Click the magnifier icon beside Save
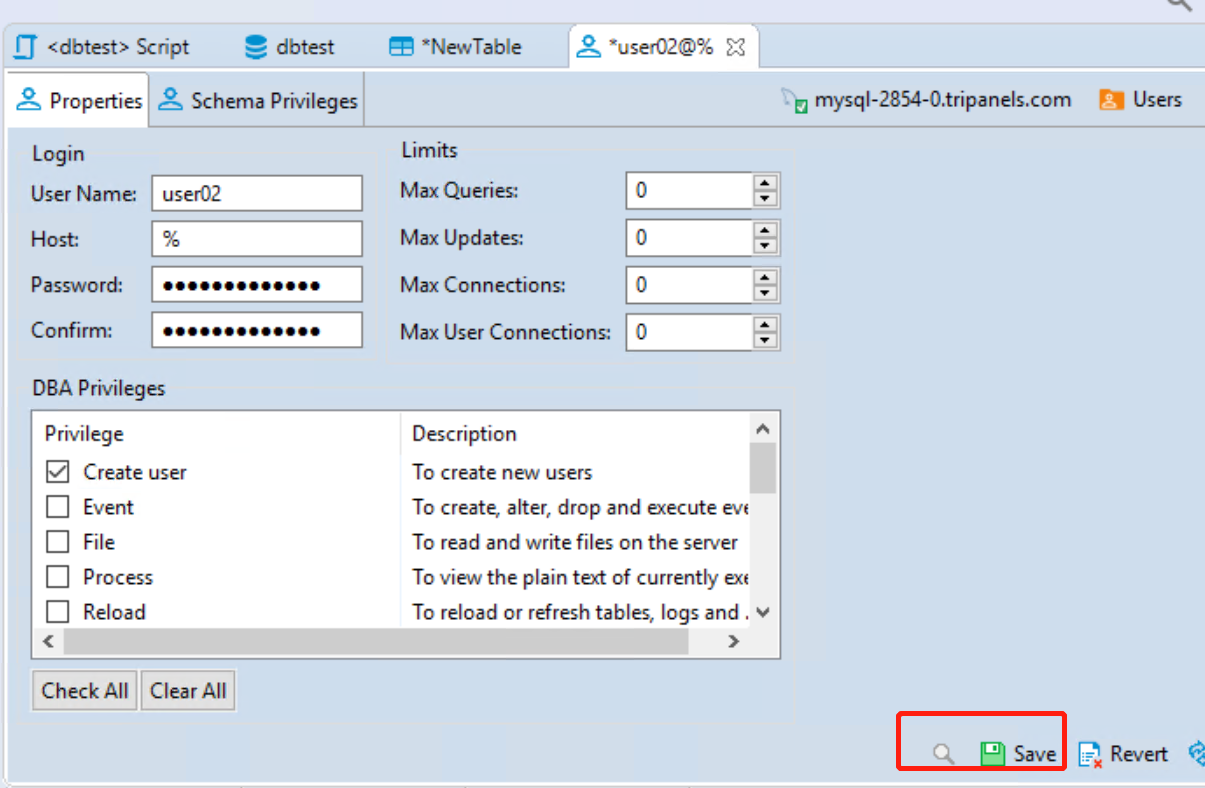Screen dimensions: 1205x788 click(943, 753)
